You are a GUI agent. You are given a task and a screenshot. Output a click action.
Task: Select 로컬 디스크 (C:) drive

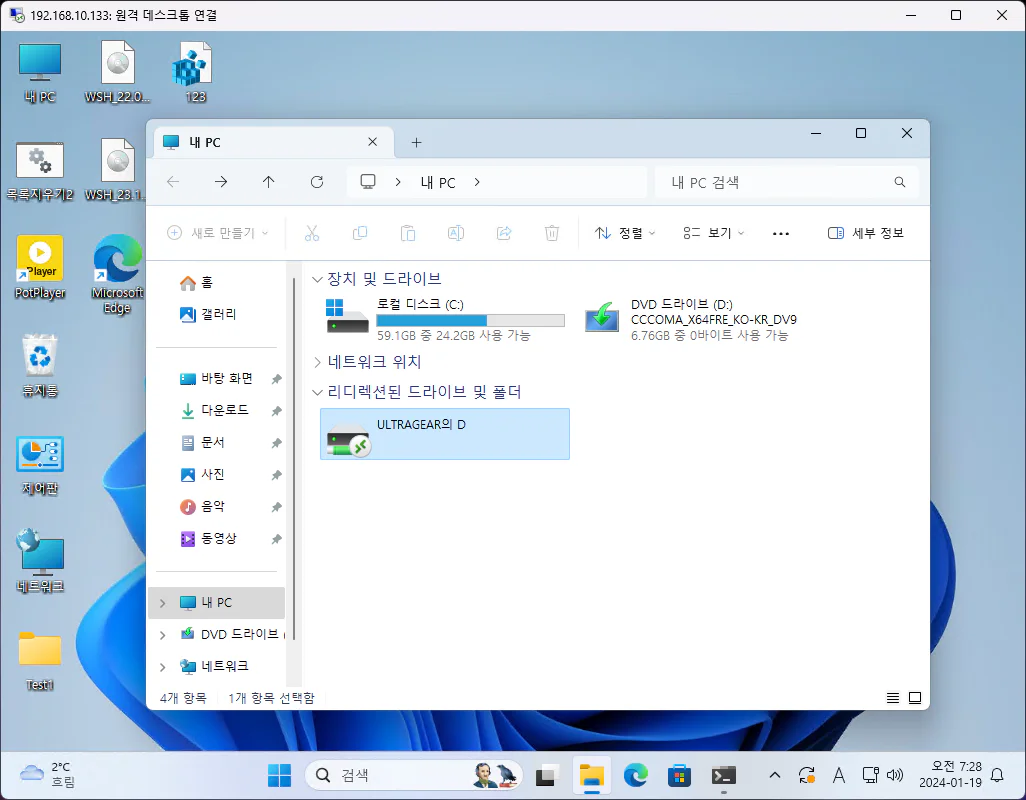point(445,319)
